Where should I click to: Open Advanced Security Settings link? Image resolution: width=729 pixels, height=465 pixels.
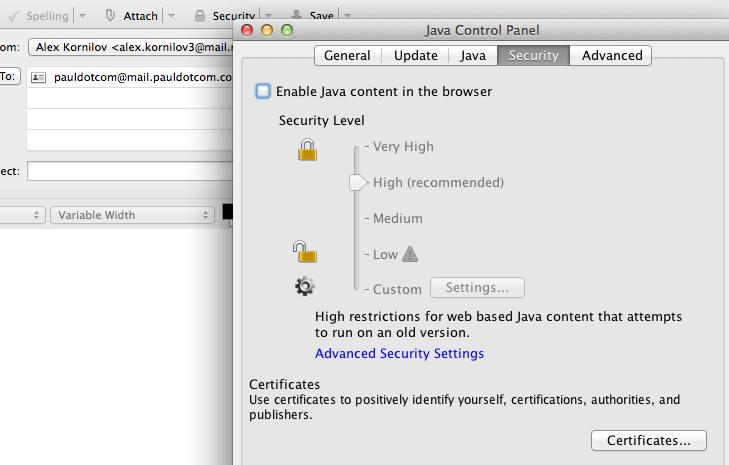(399, 353)
